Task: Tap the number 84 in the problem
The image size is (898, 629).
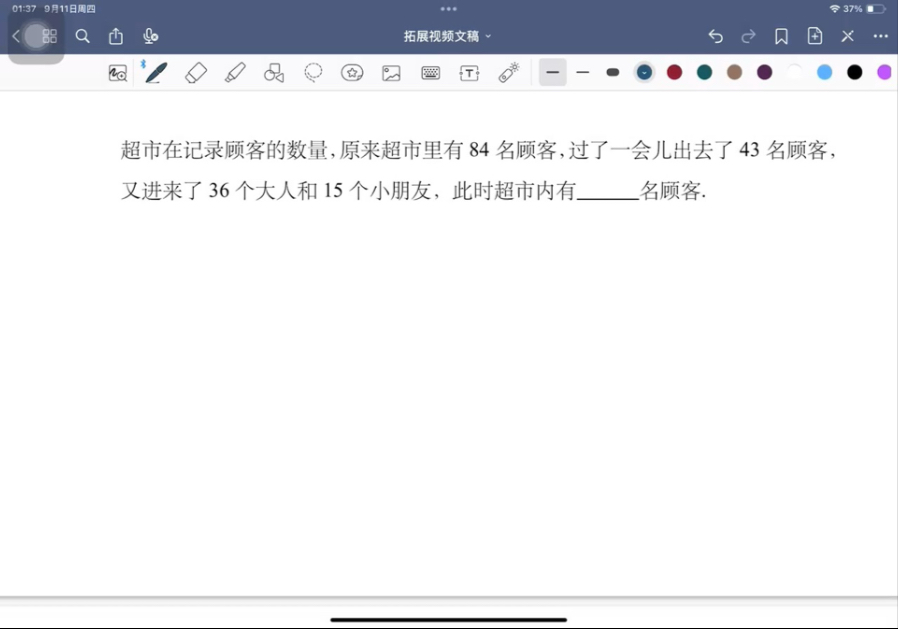Action: point(479,150)
